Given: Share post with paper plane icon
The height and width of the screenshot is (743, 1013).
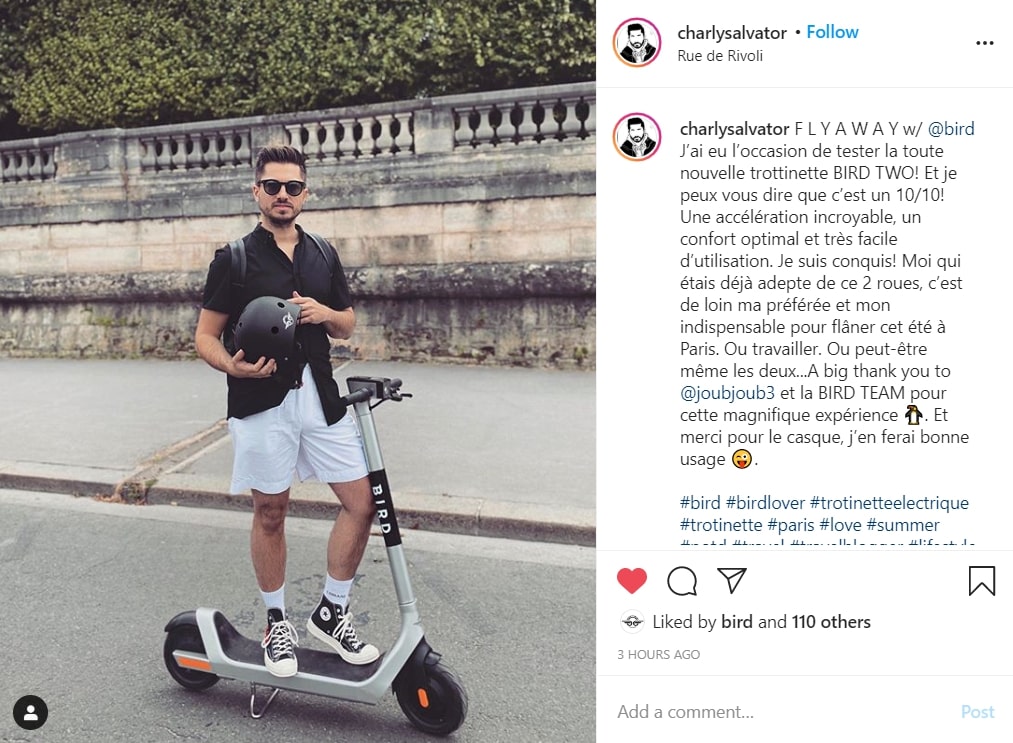Looking at the screenshot, I should click(732, 580).
